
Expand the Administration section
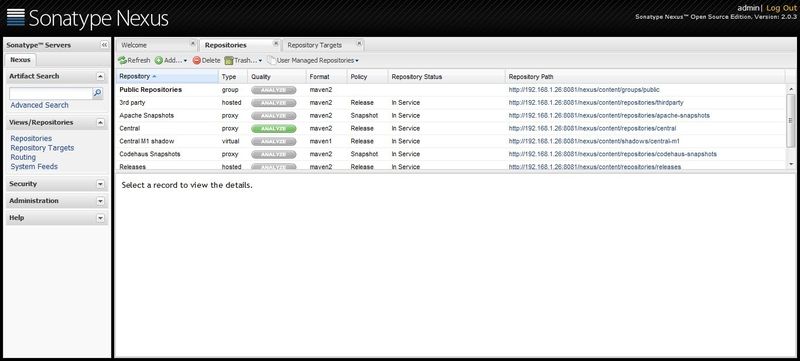coord(101,201)
